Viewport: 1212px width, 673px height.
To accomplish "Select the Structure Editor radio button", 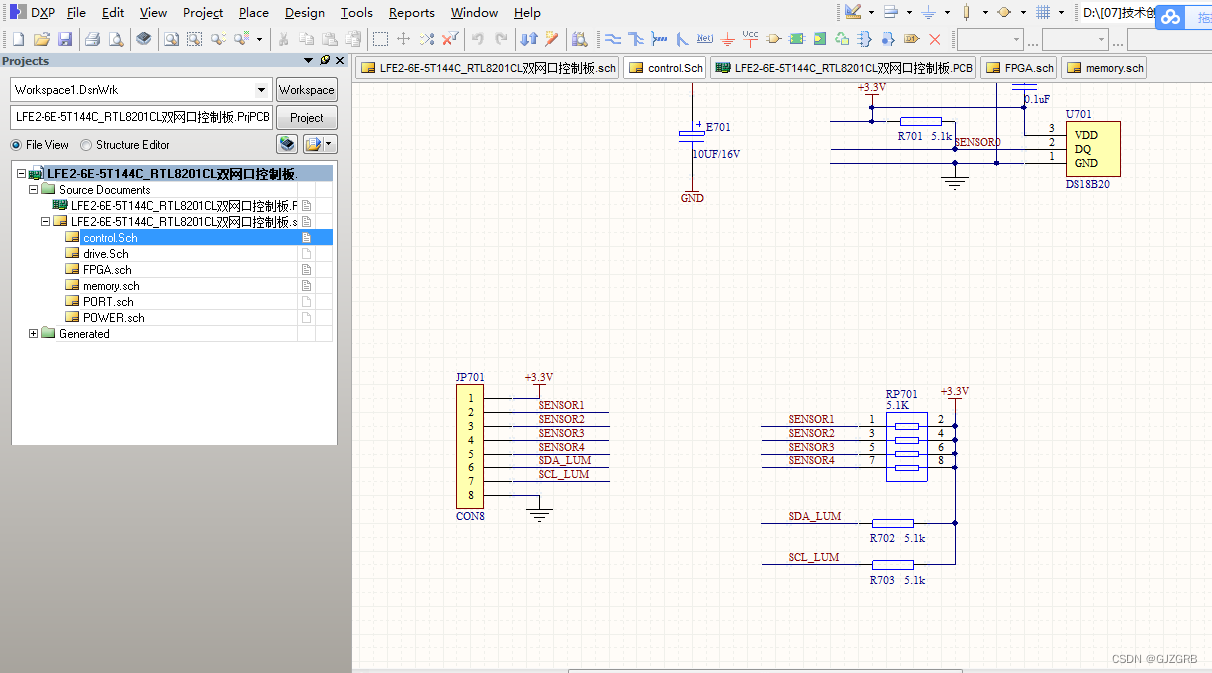I will pyautogui.click(x=86, y=144).
